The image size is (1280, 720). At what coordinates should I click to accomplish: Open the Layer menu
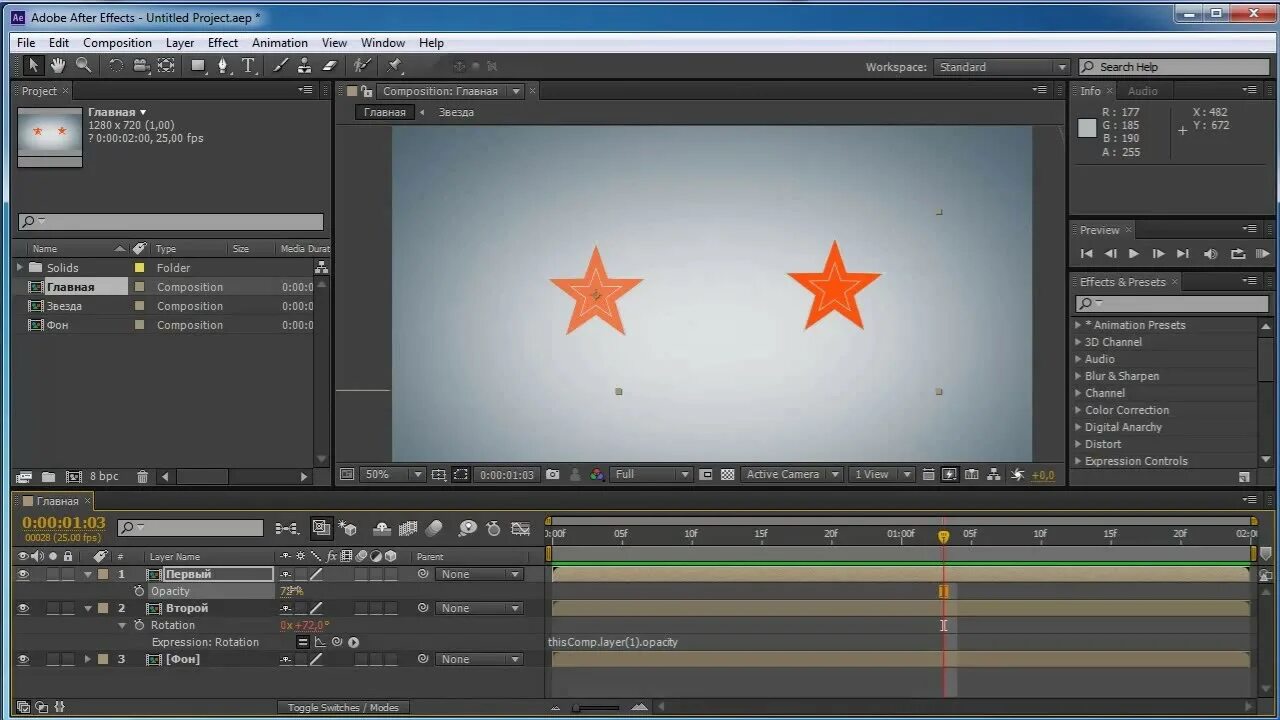click(x=180, y=43)
